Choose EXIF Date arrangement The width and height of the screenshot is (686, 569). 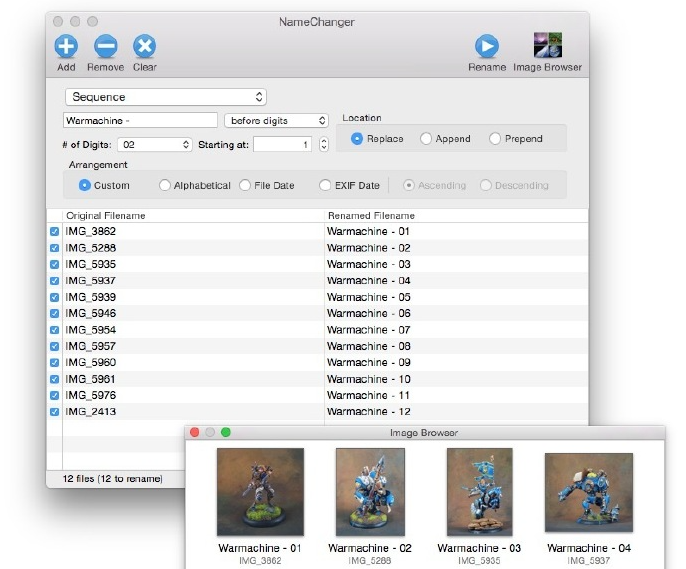350,185
